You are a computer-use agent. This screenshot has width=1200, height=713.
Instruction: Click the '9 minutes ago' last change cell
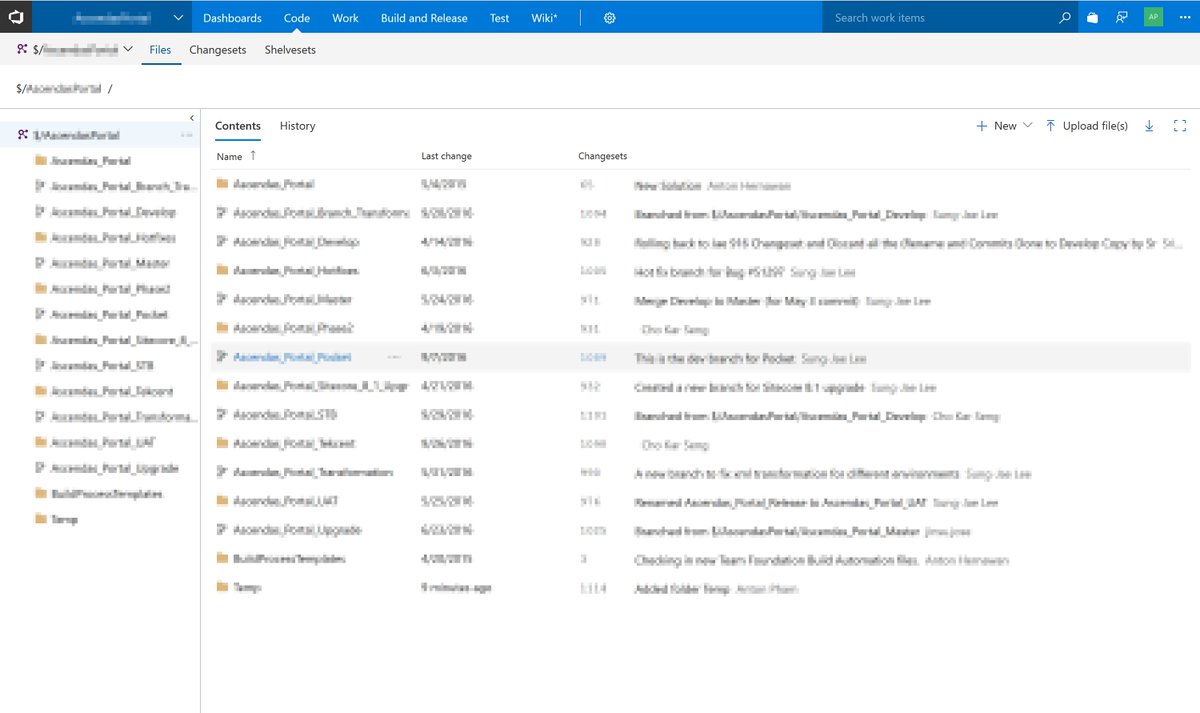(x=456, y=589)
